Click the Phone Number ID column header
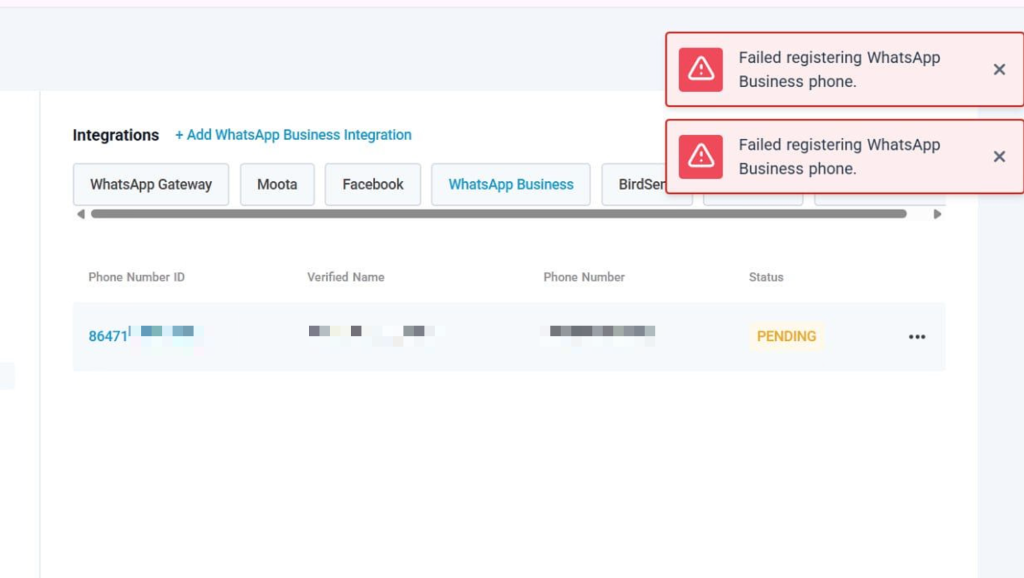 [136, 277]
